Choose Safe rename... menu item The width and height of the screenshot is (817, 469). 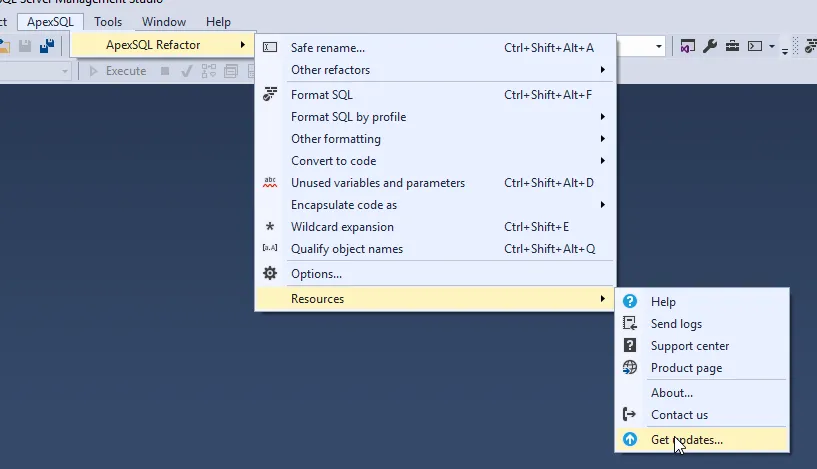click(x=435, y=47)
